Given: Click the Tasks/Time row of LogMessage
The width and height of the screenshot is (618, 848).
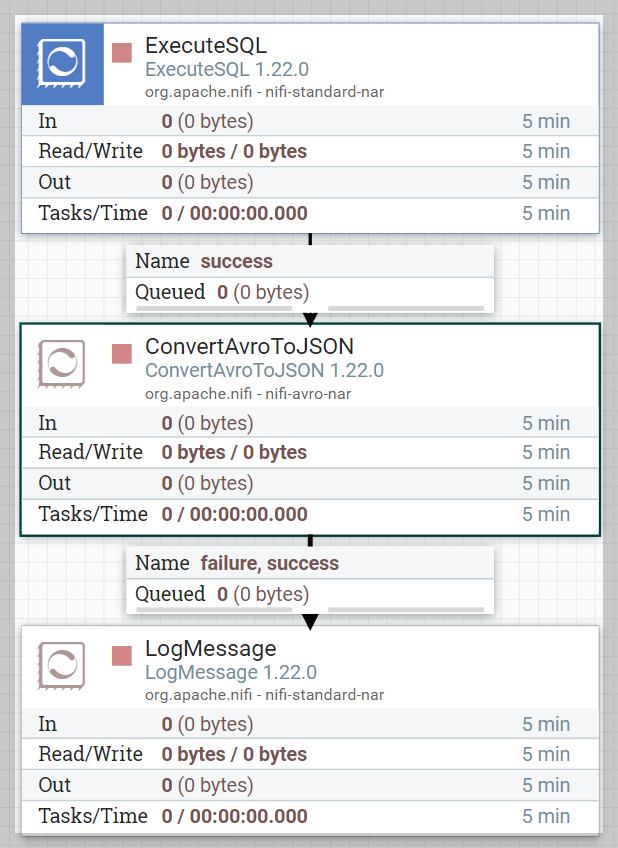Looking at the screenshot, I should pyautogui.click(x=310, y=817).
